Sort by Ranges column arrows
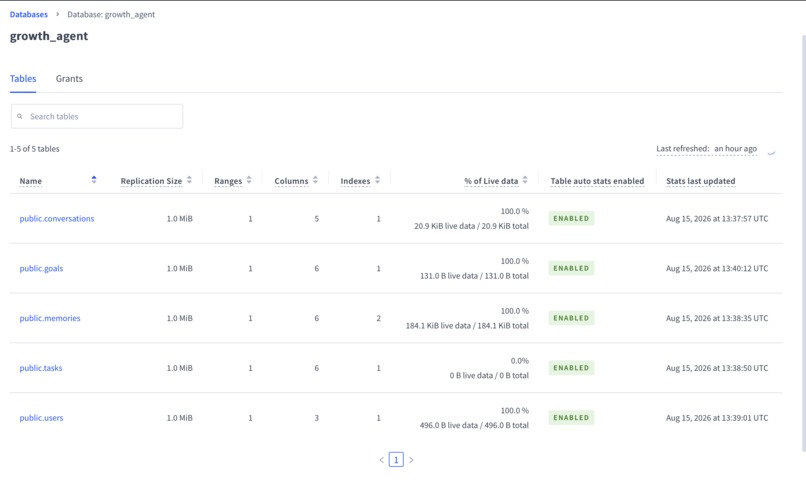This screenshot has width=806, height=484. point(249,180)
